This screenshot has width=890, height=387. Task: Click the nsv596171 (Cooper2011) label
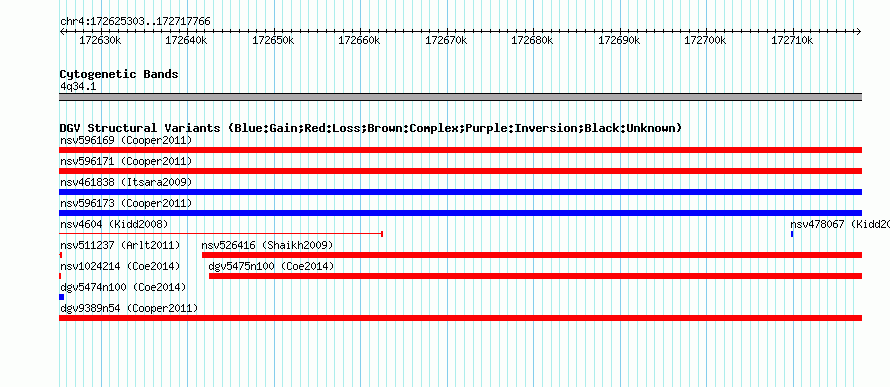[126, 161]
